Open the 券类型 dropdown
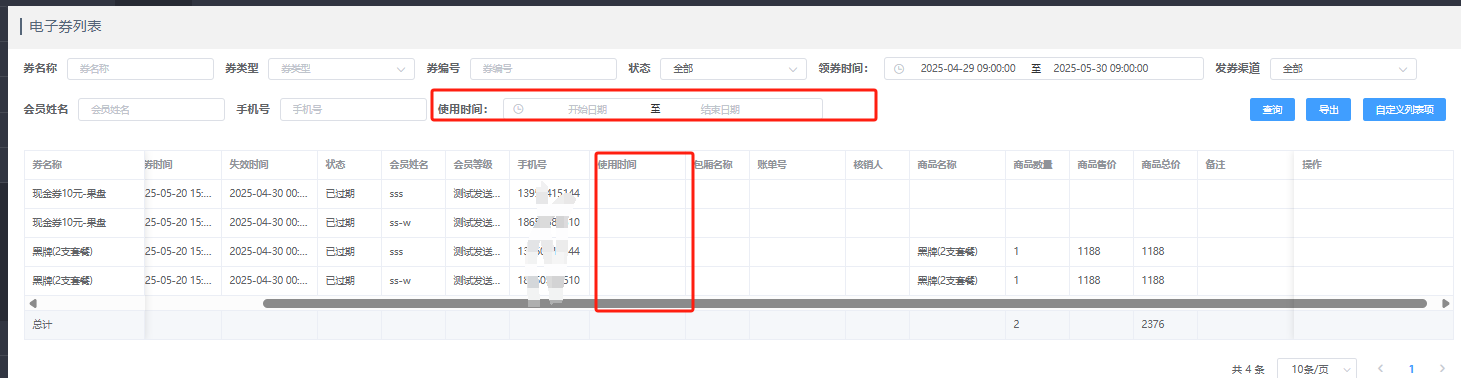Image resolution: width=1461 pixels, height=378 pixels. click(341, 68)
